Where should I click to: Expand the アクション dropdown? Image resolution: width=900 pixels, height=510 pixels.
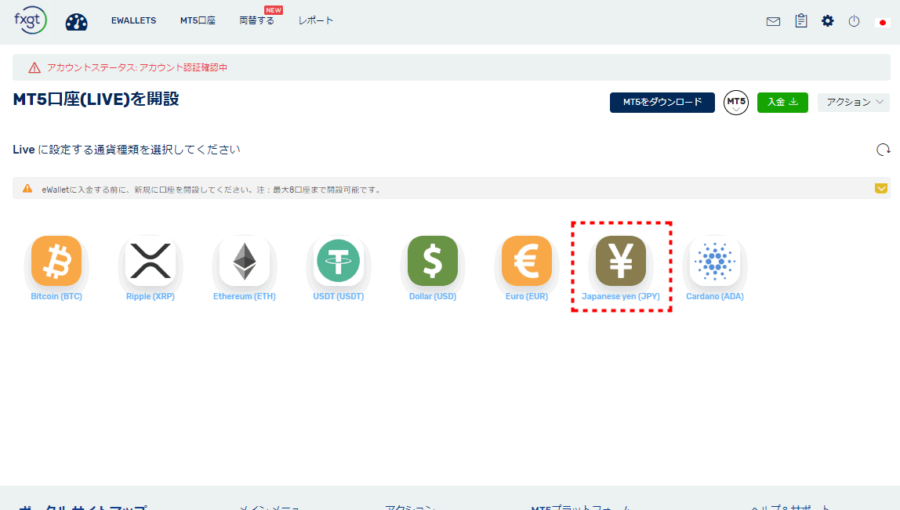(x=854, y=102)
